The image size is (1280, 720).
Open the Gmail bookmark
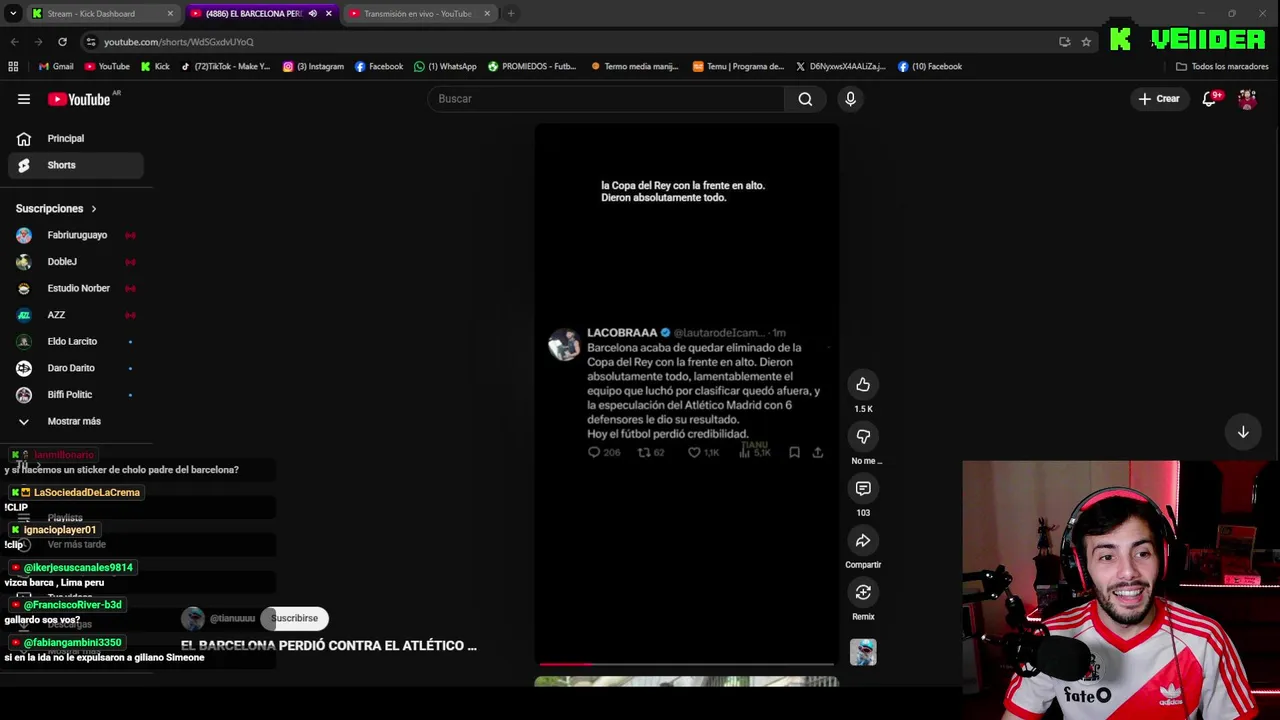pos(56,67)
